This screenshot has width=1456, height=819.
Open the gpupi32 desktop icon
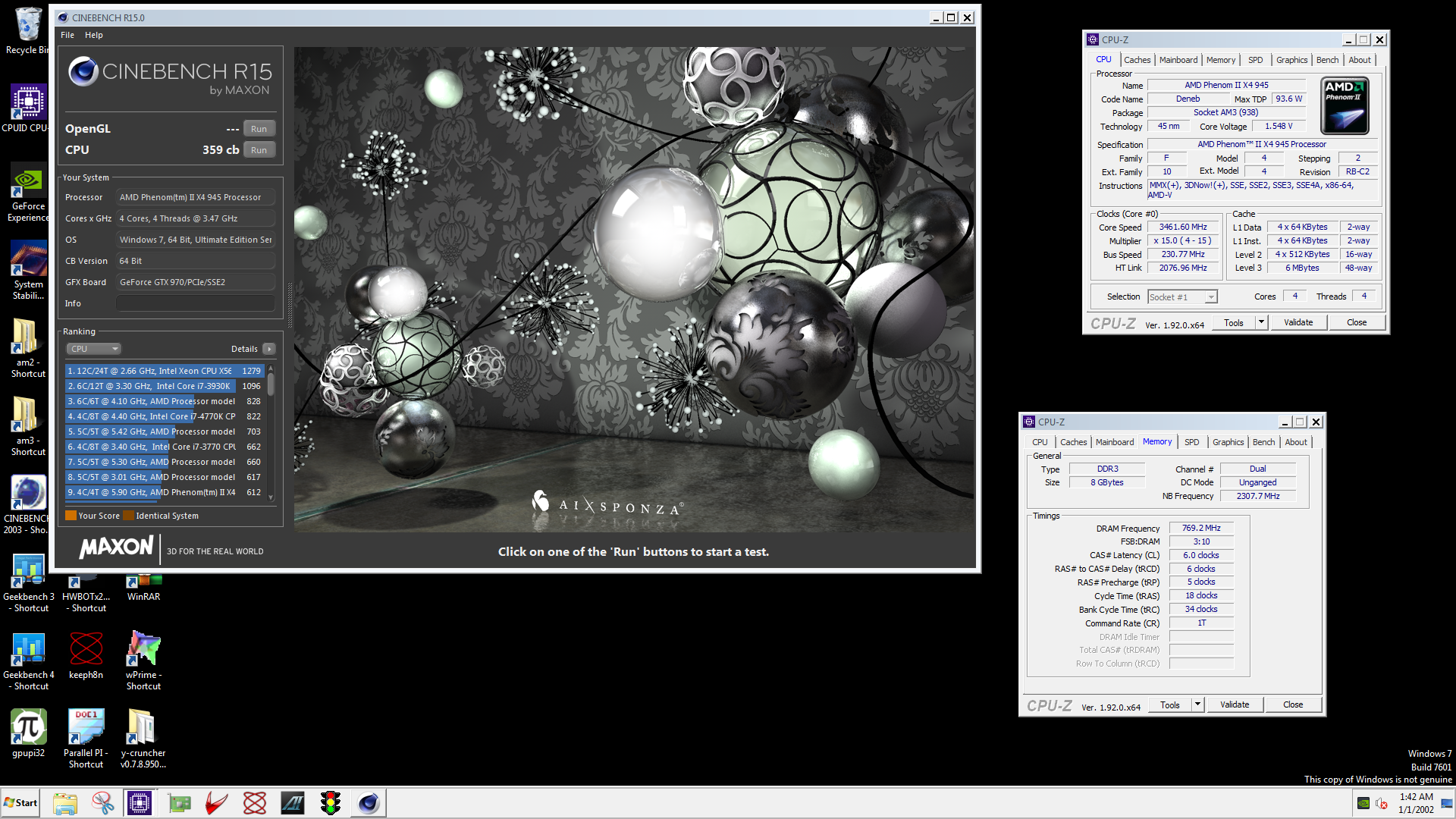coord(28,733)
